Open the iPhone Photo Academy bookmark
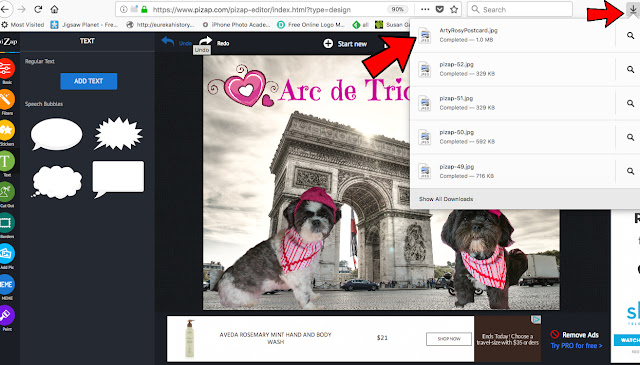The width and height of the screenshot is (640, 365). (x=236, y=24)
